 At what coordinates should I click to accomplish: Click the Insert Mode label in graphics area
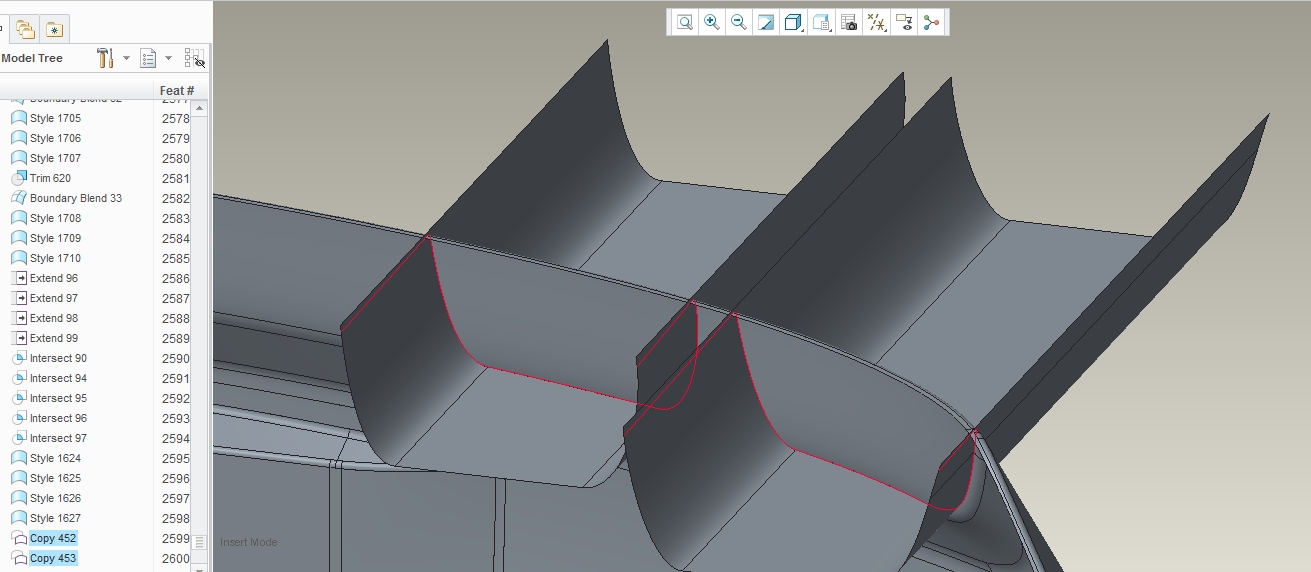[249, 542]
